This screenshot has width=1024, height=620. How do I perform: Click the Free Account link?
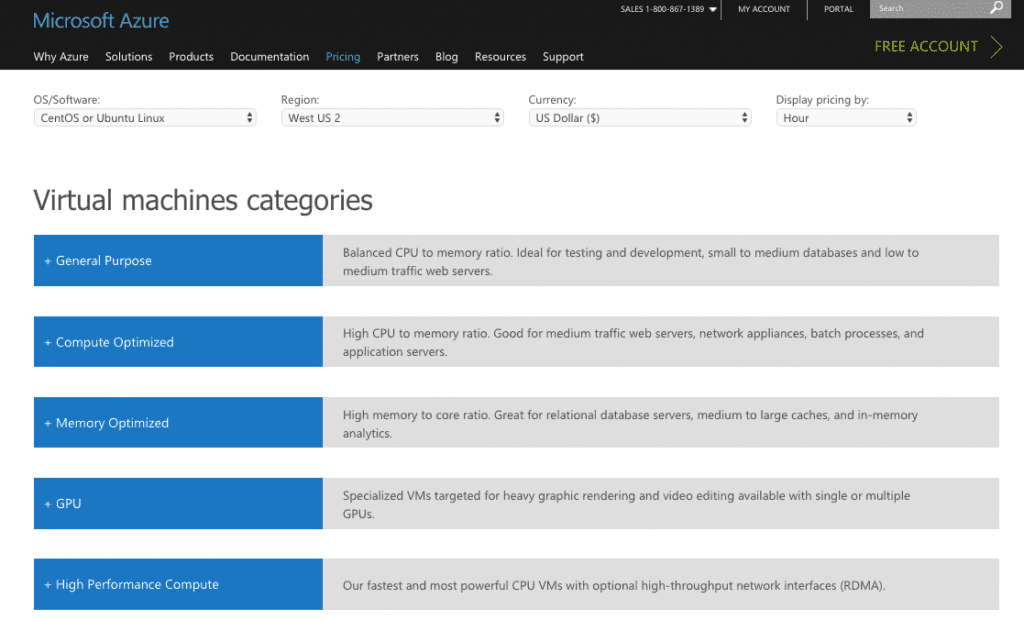926,46
